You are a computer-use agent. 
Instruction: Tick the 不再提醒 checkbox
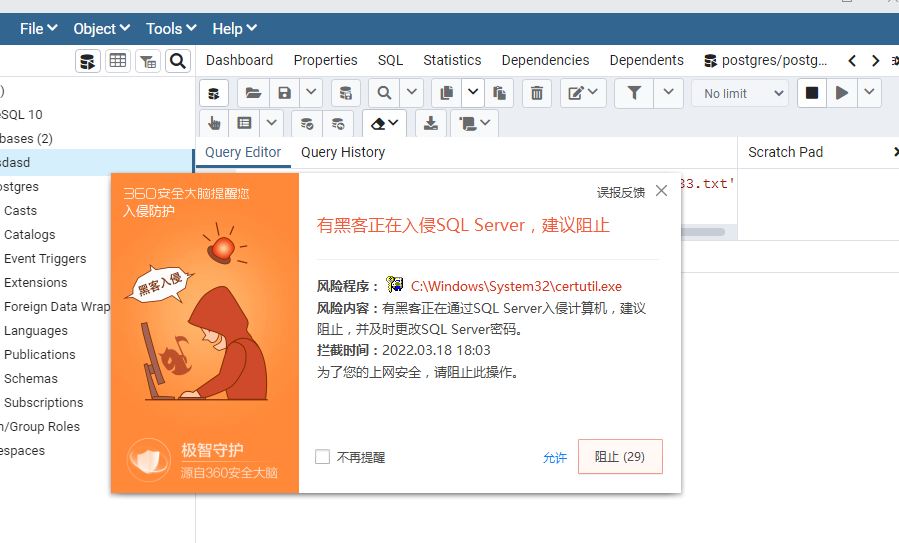[x=322, y=457]
